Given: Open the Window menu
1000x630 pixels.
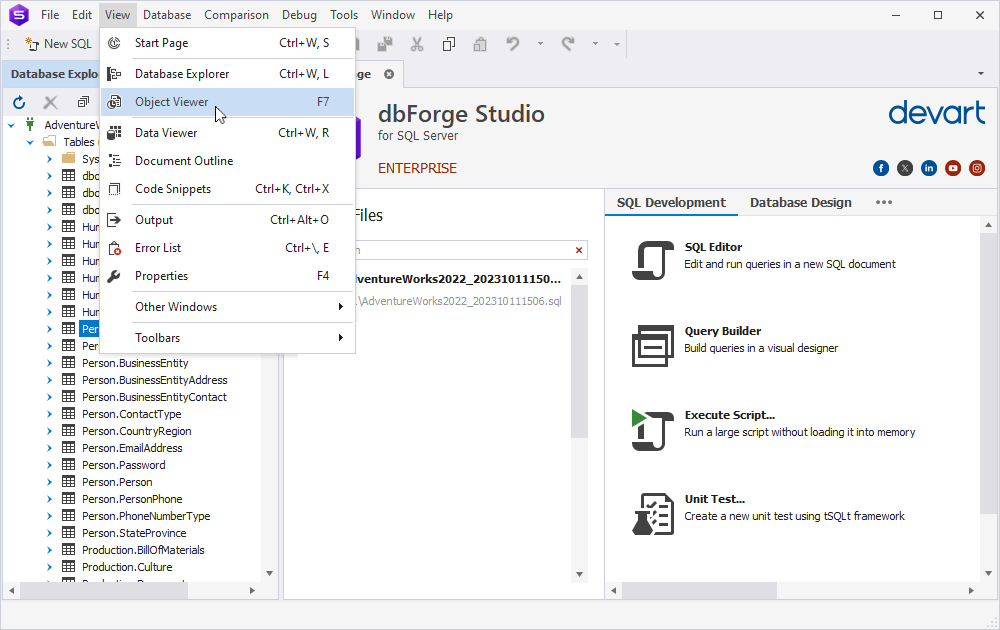Looking at the screenshot, I should pos(393,15).
